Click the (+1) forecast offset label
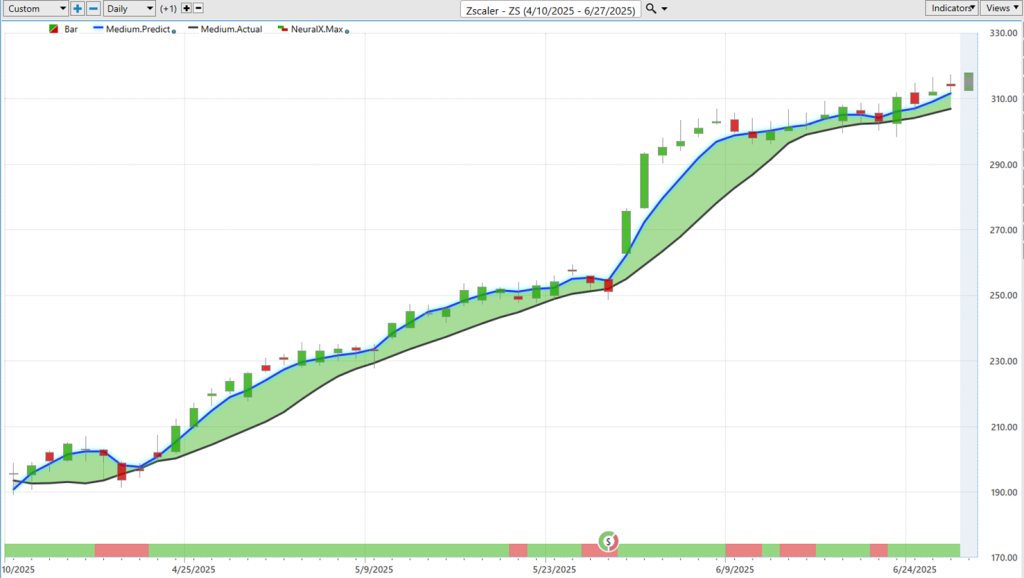1024x578 pixels. coord(168,8)
